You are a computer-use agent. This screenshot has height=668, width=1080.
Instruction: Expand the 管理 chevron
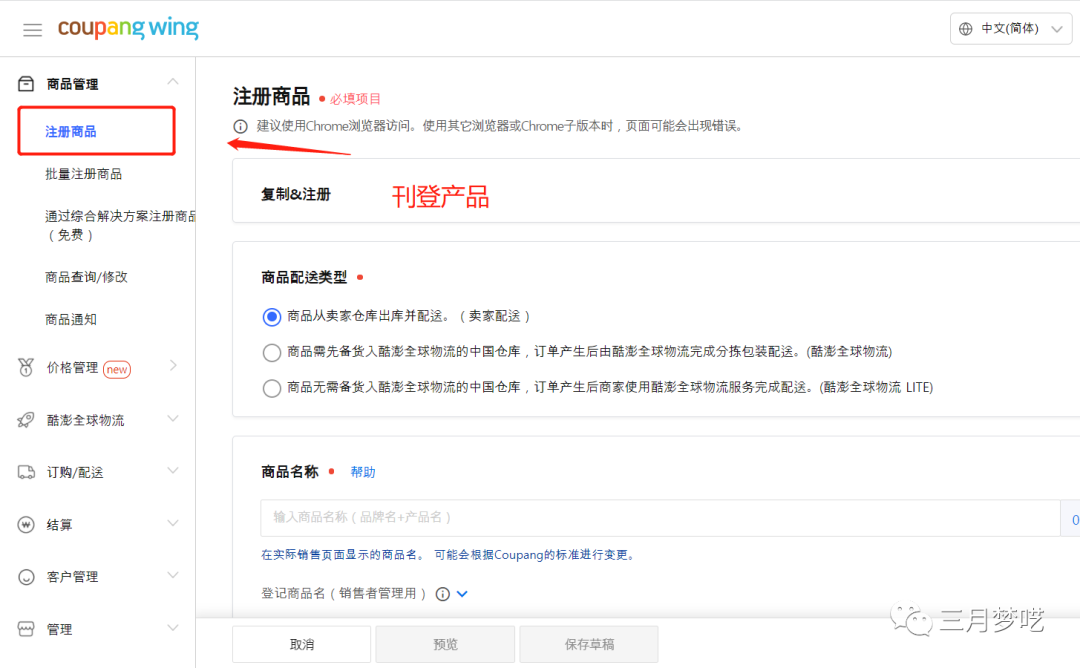(173, 628)
